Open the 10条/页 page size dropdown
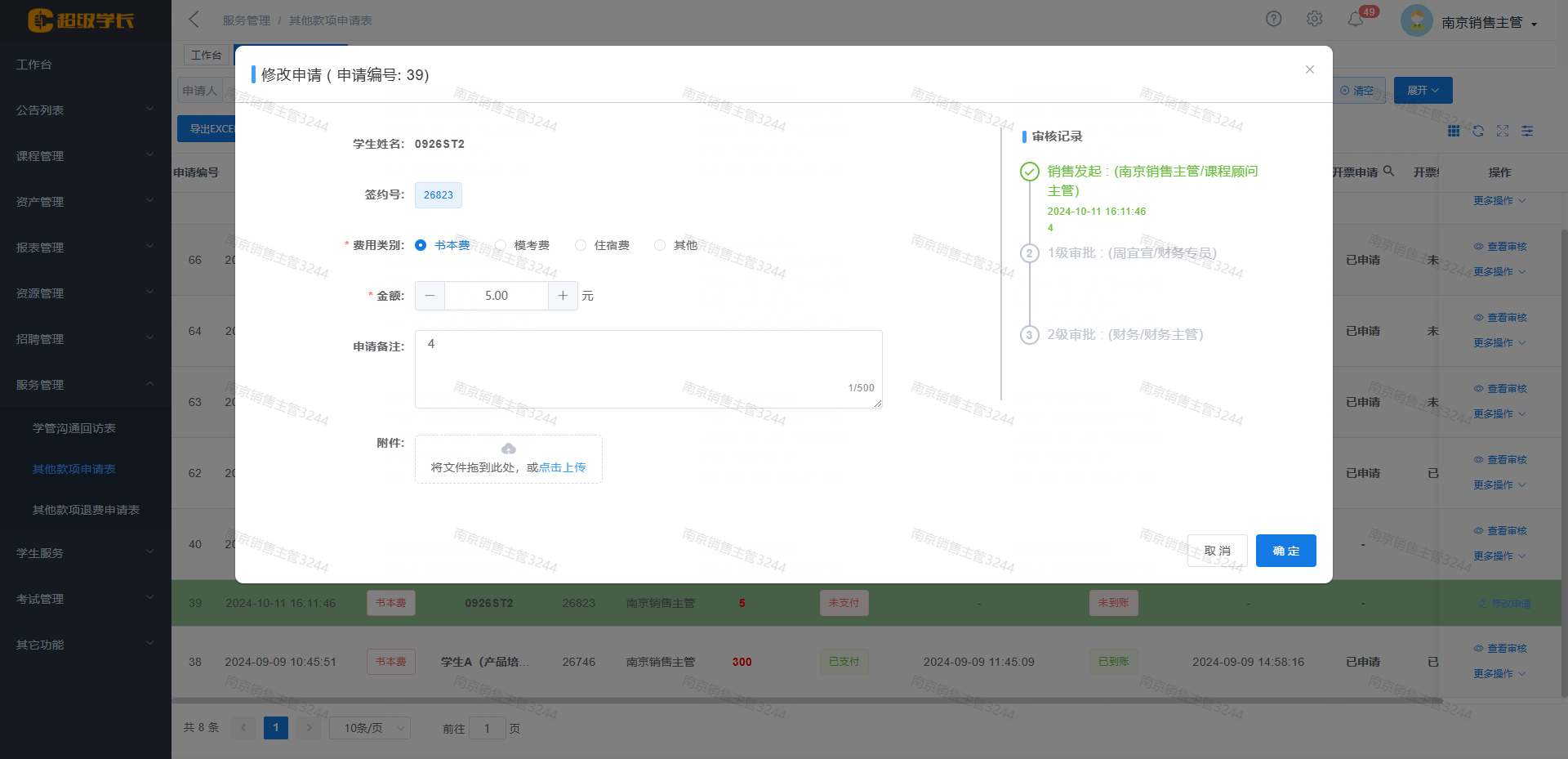The image size is (1568, 759). point(369,728)
